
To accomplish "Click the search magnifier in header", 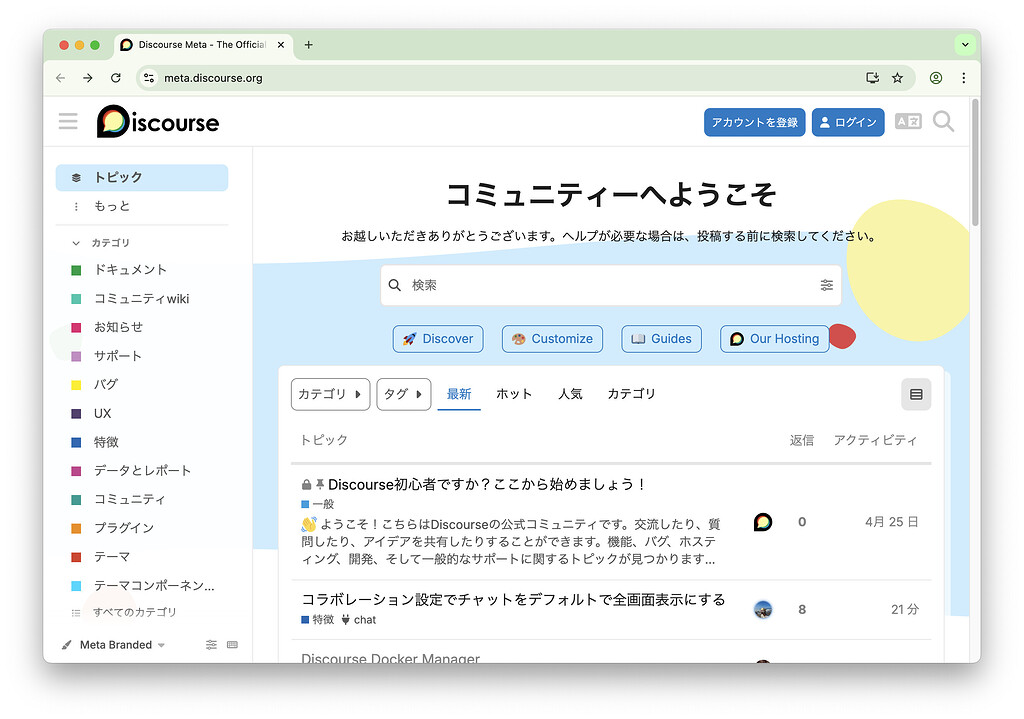I will click(x=943, y=122).
